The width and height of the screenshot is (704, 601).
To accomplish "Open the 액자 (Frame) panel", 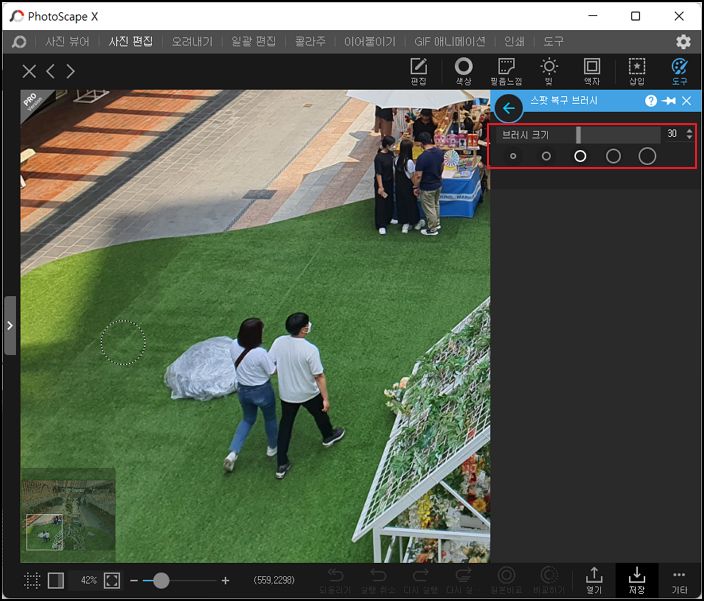I will pos(592,71).
